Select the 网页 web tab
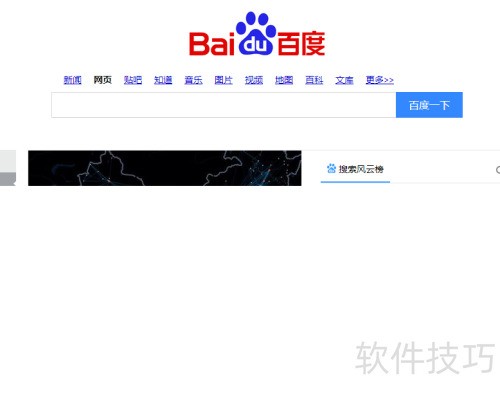Viewport: 500px width, 395px height. pyautogui.click(x=102, y=80)
